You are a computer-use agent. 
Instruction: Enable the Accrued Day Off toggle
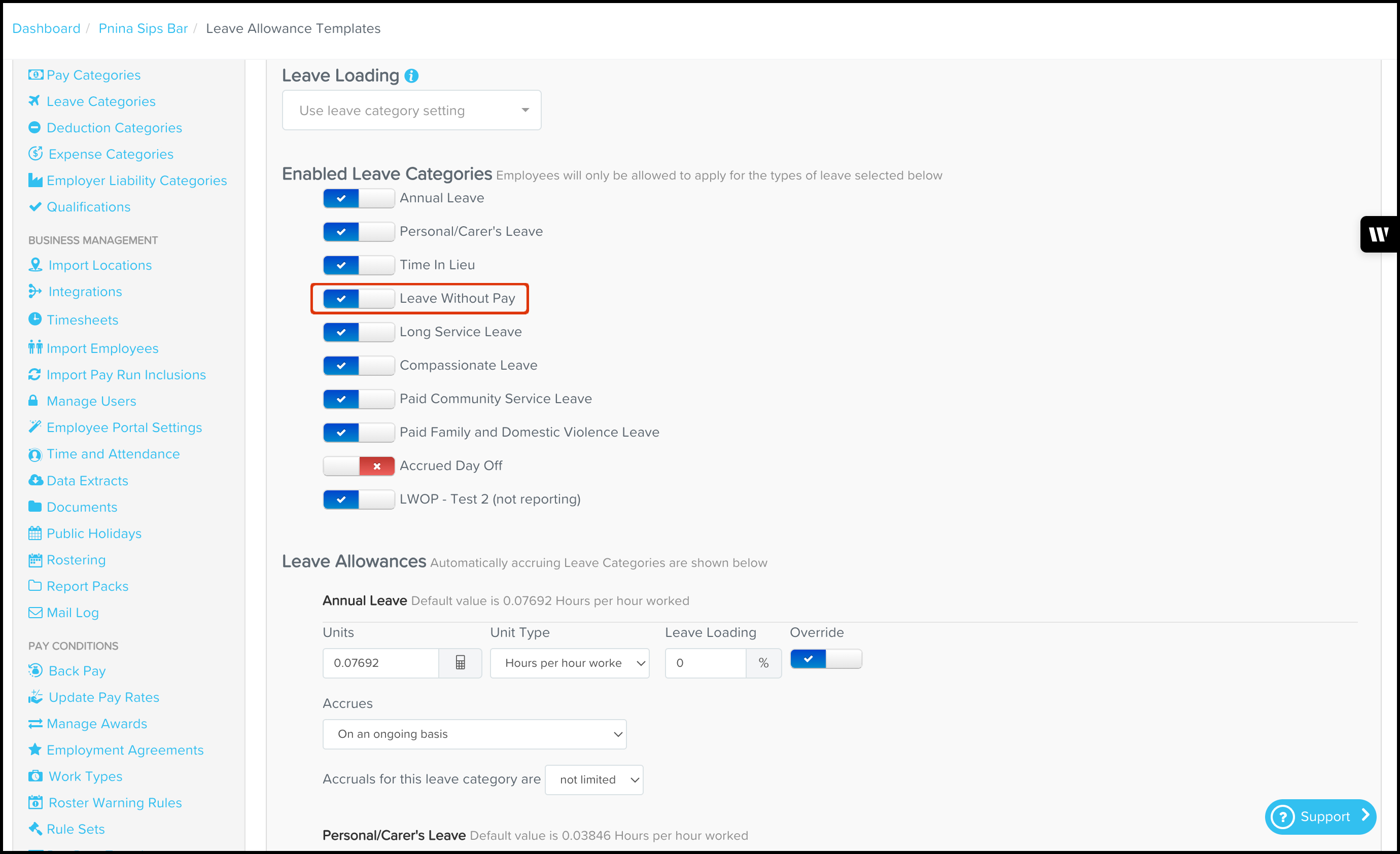tap(358, 466)
